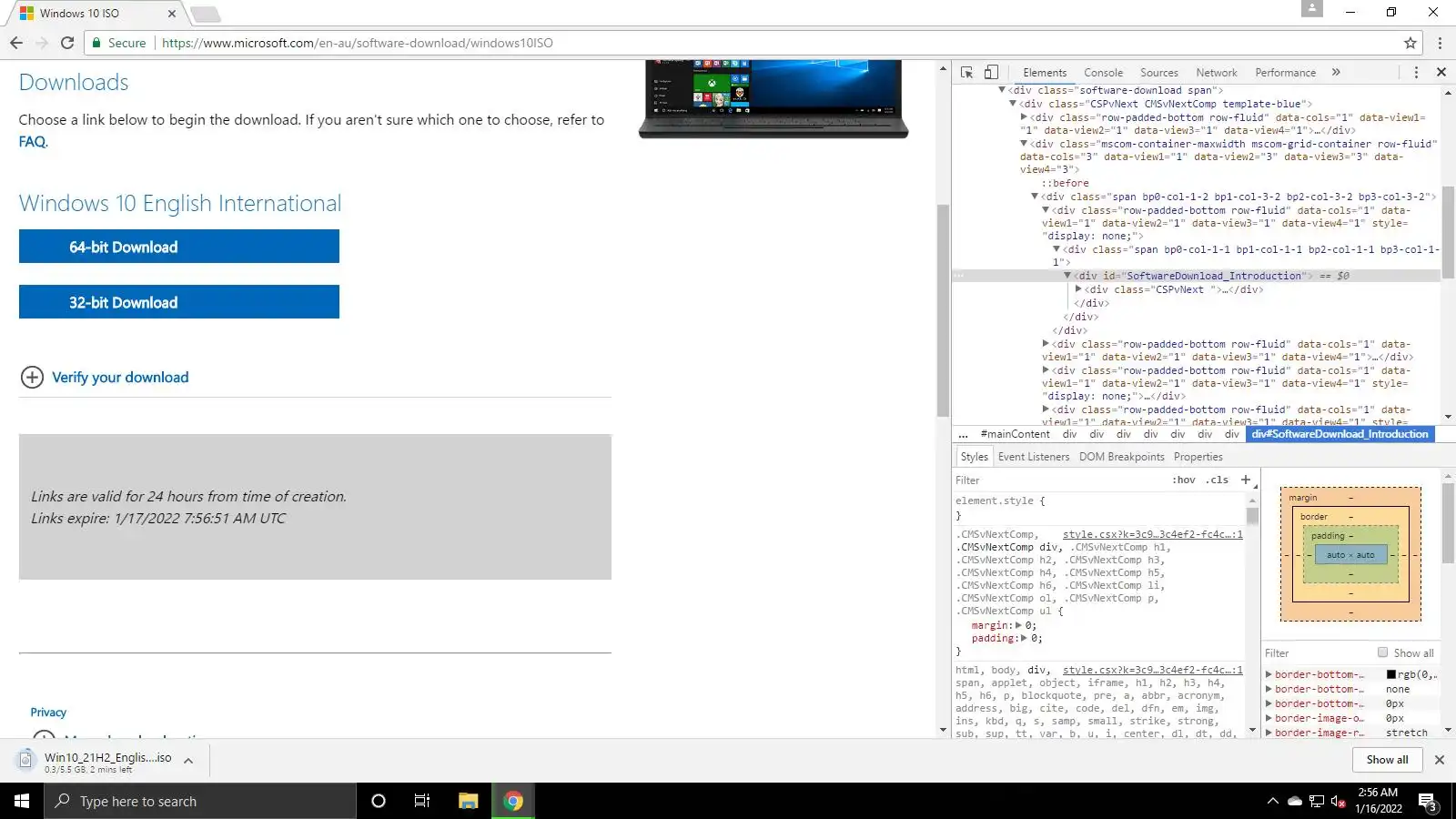Click the muted volume icon in system tray
This screenshot has width=1456, height=819.
(x=1338, y=802)
